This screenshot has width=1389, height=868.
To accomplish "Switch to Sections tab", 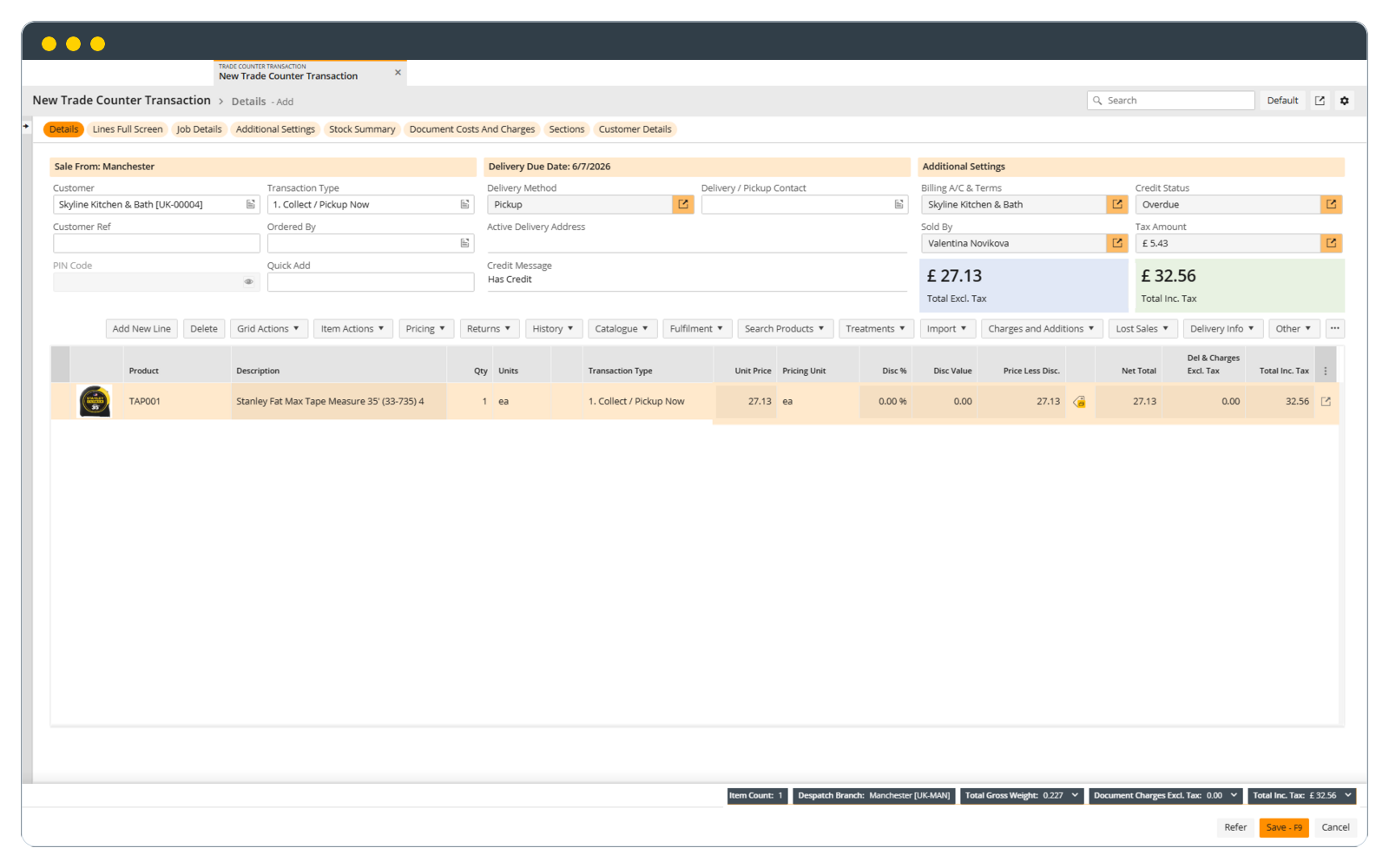I will [x=567, y=129].
